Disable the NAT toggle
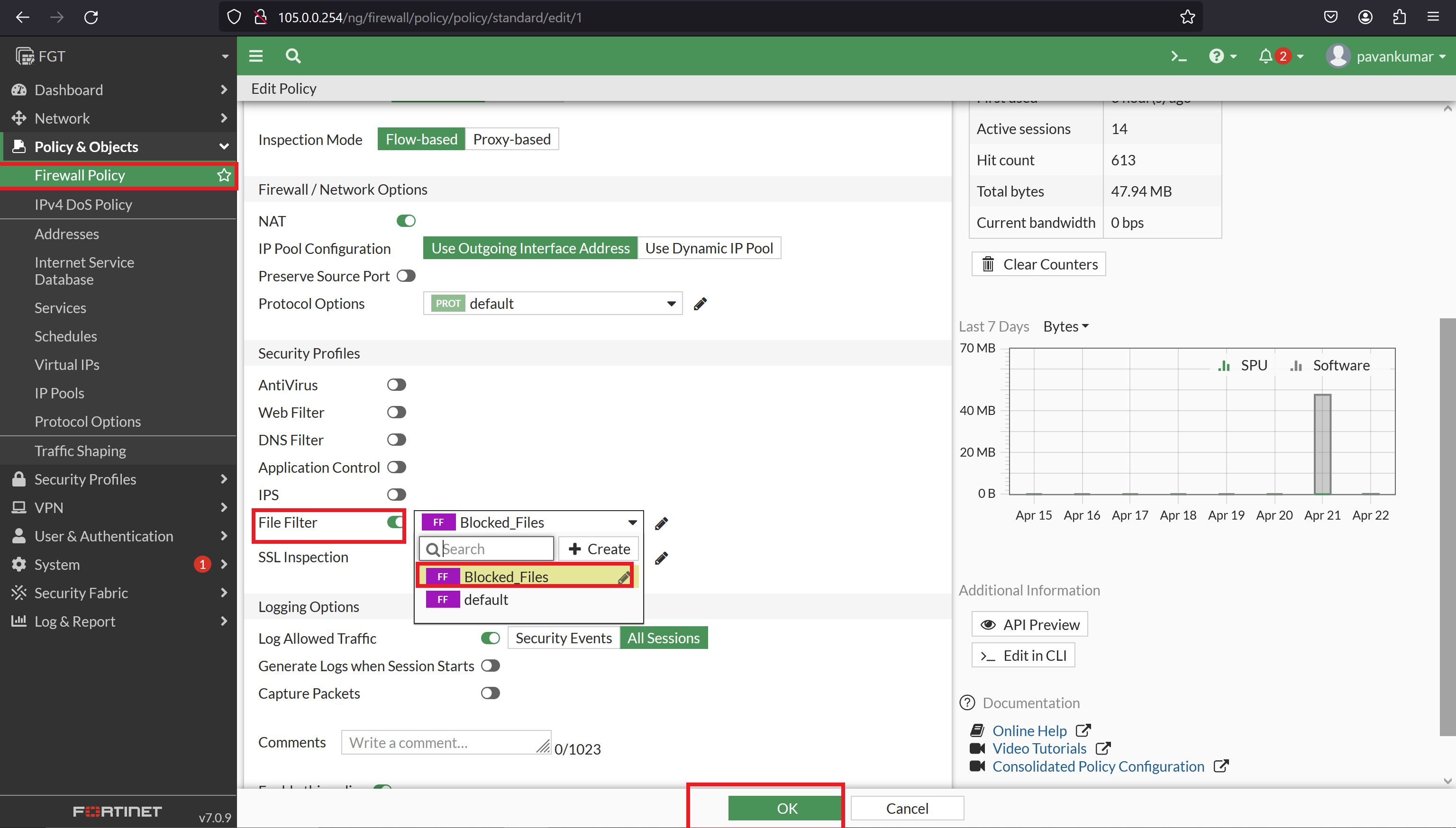This screenshot has width=1456, height=828. point(406,220)
